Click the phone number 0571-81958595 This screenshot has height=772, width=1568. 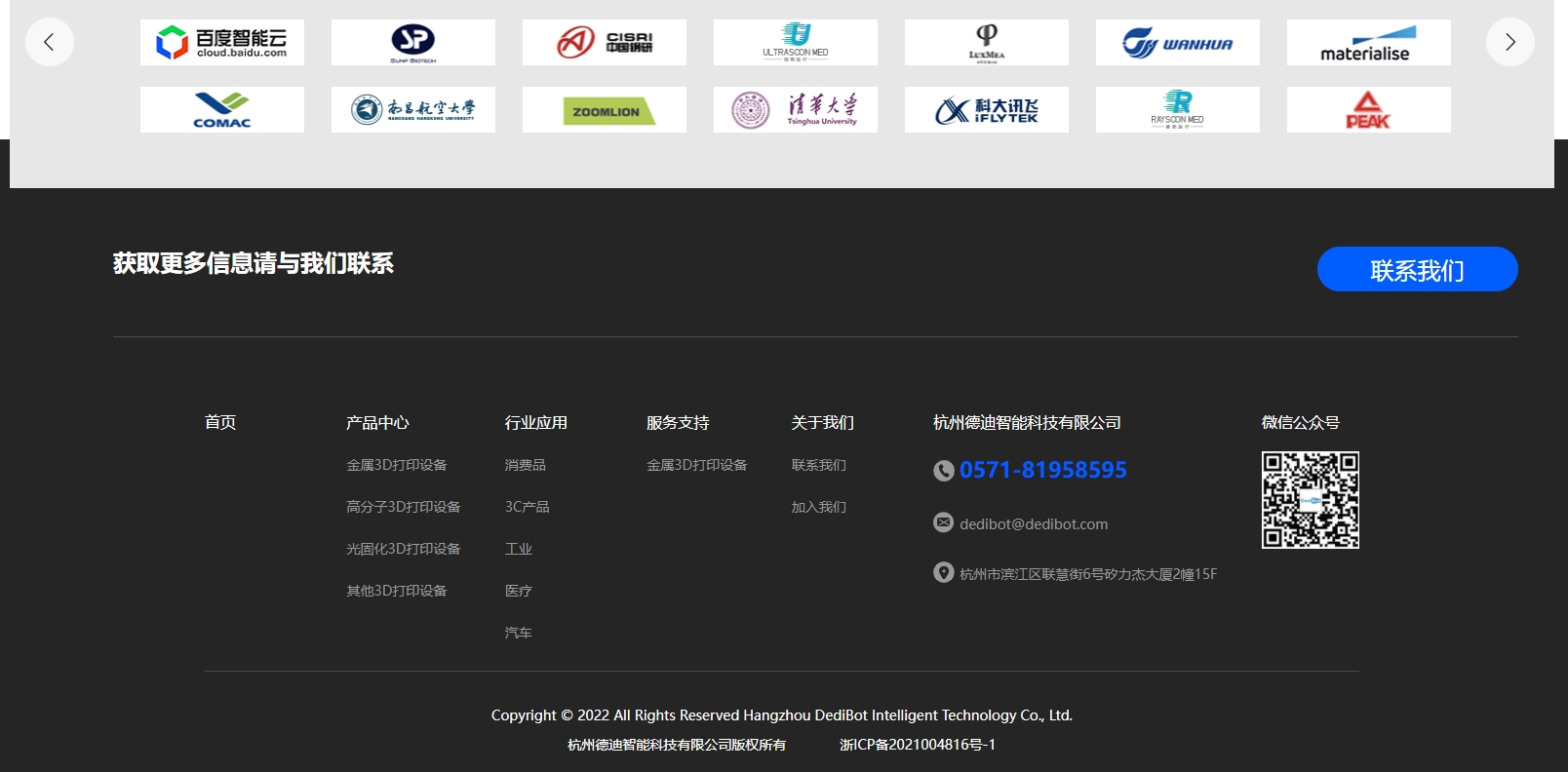[1042, 470]
